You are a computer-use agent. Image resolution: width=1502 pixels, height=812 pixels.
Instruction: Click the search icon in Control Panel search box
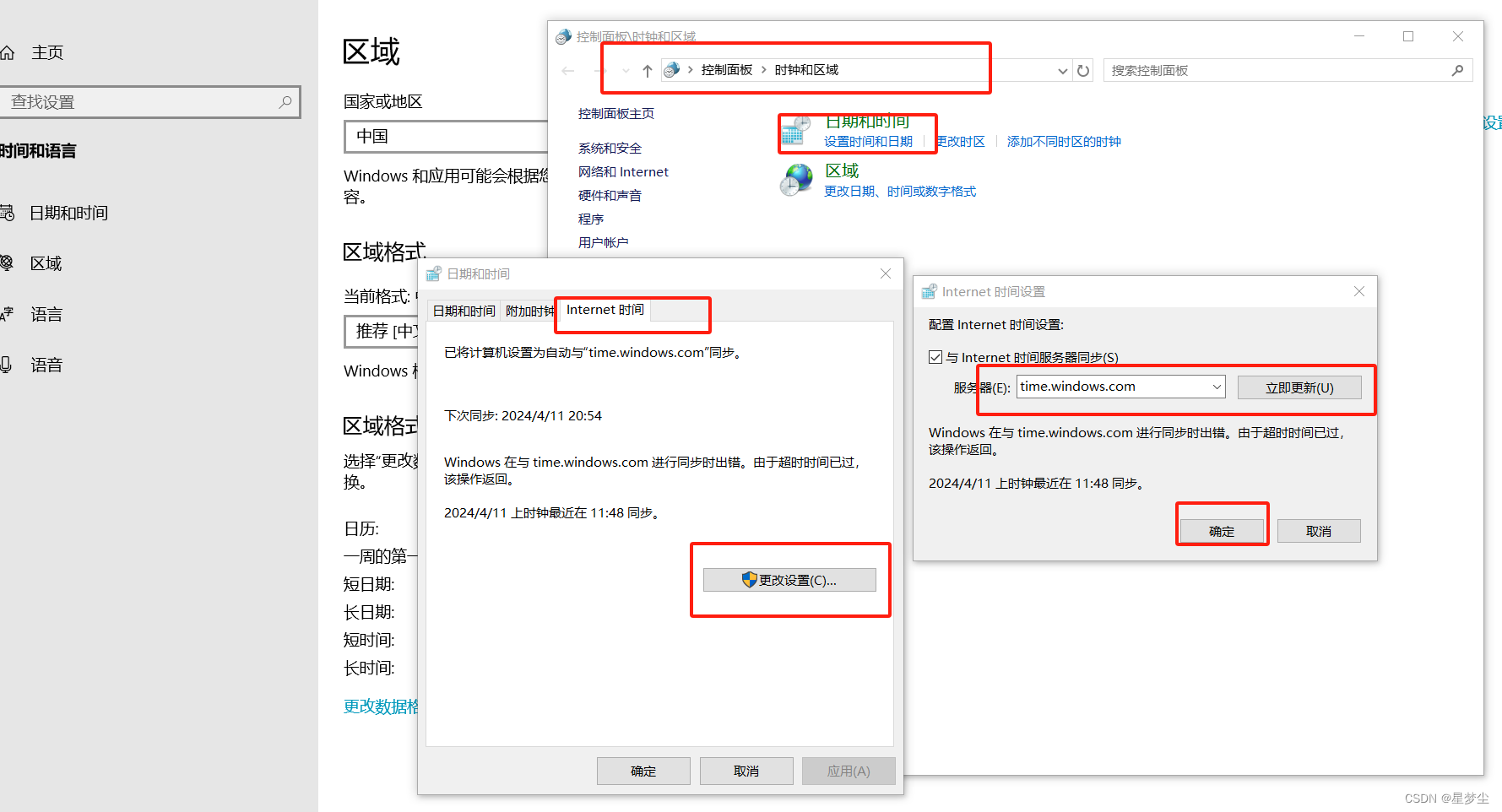click(x=1457, y=71)
